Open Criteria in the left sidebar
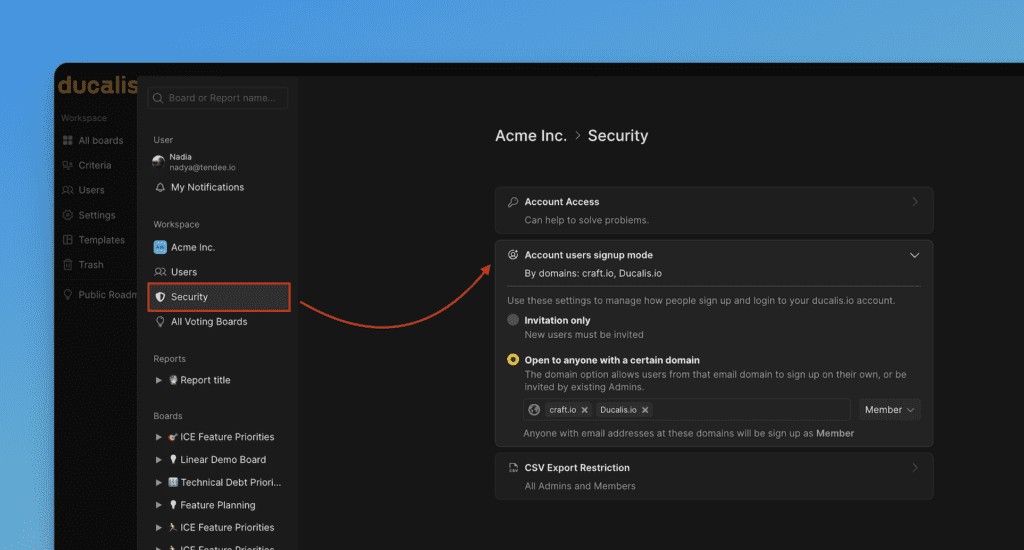1024x550 pixels. 95,166
